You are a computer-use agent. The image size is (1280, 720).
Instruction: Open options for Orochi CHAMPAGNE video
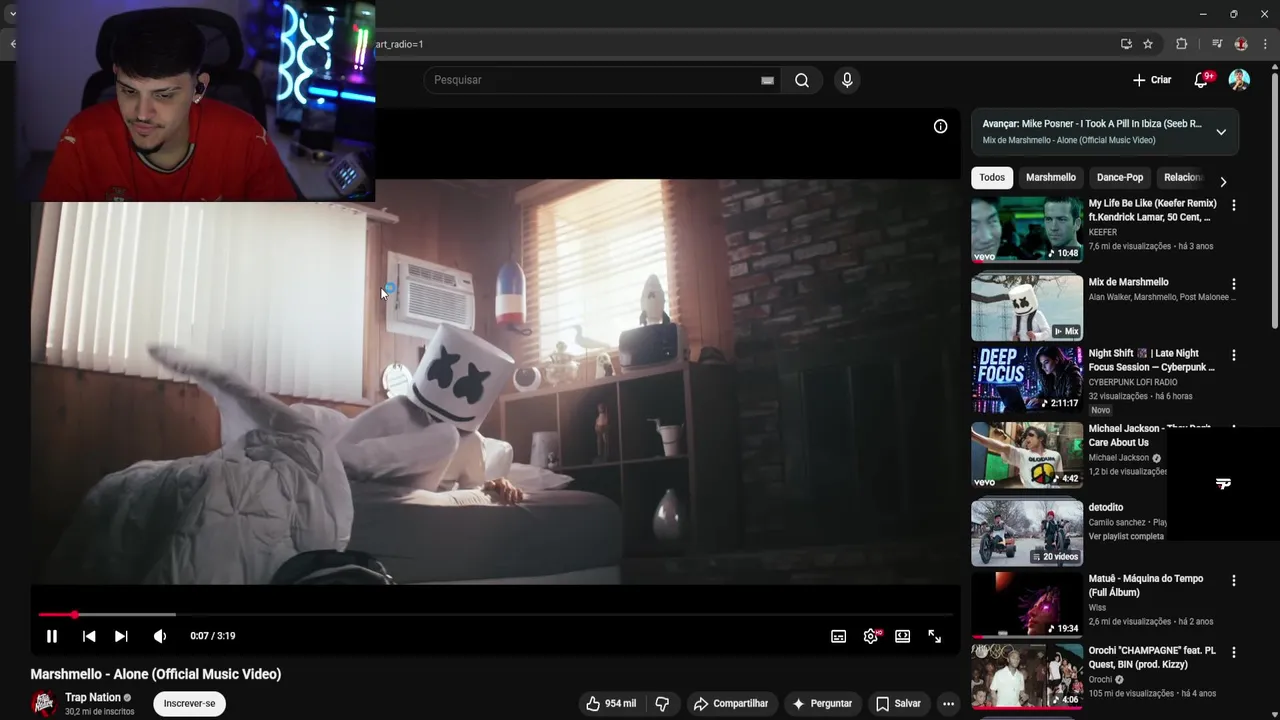pos(1233,652)
